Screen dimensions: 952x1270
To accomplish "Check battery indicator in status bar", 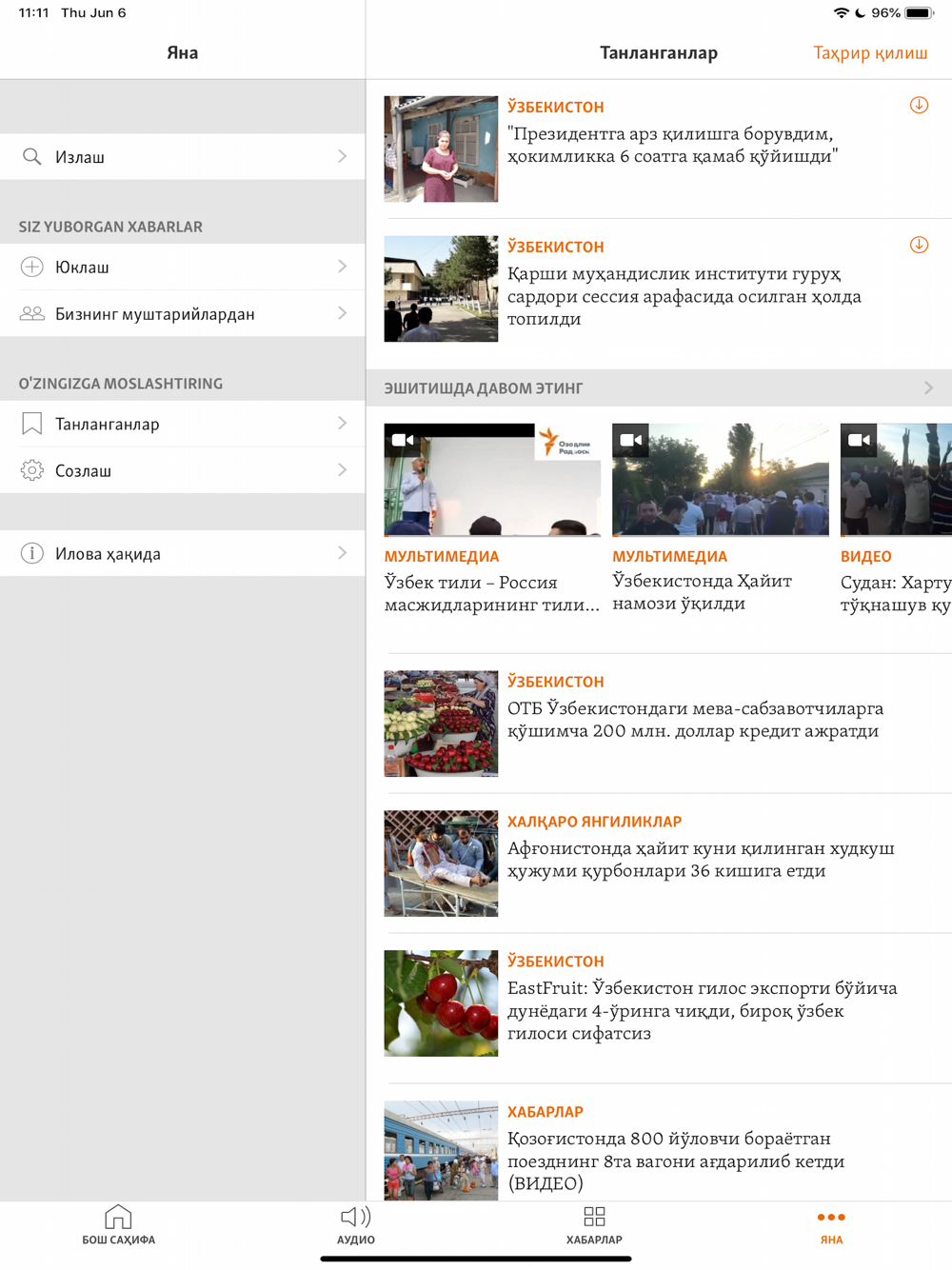I will 920,13.
